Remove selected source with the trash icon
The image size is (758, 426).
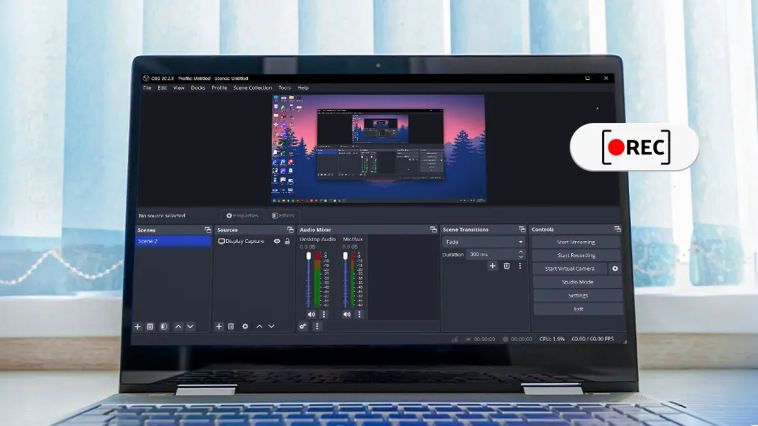tap(232, 327)
